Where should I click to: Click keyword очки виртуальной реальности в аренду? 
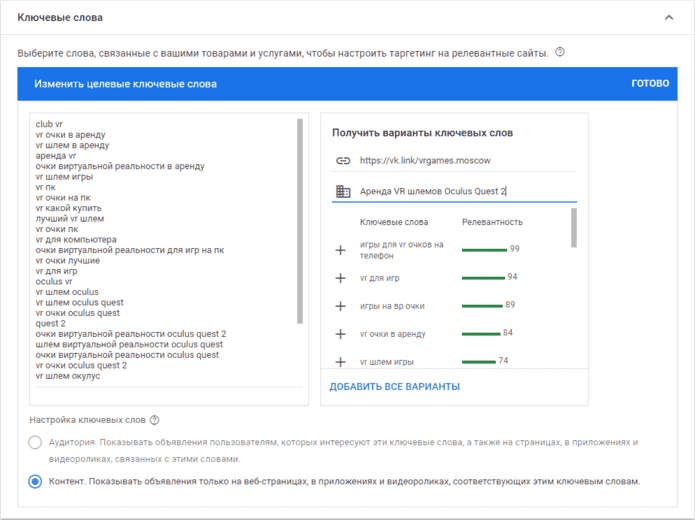120,166
